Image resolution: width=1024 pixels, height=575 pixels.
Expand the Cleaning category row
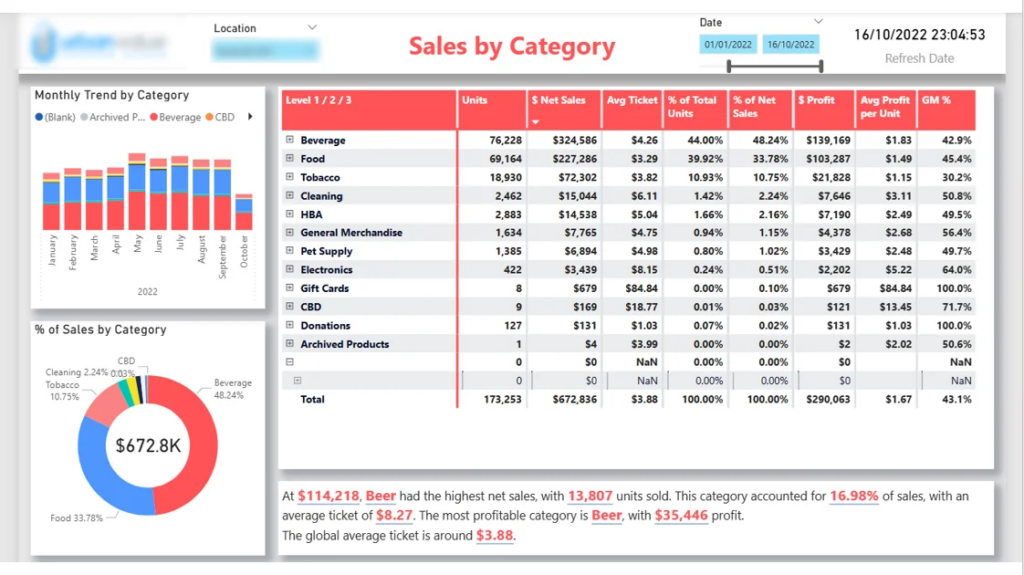(289, 195)
